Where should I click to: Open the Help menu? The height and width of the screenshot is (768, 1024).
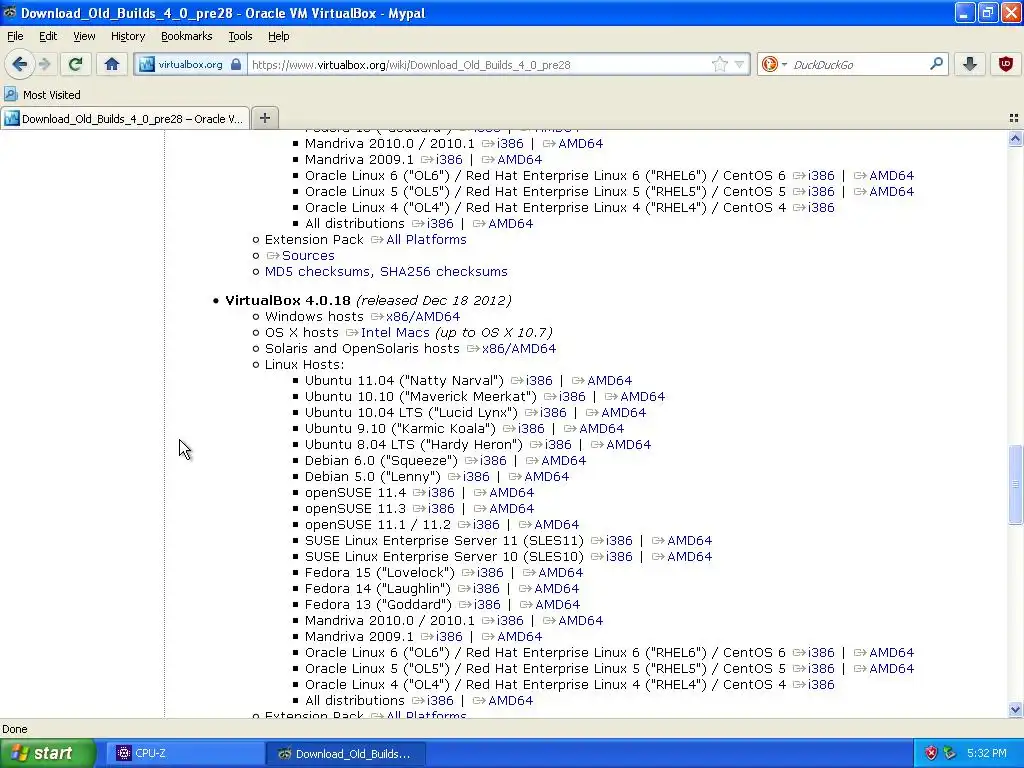pyautogui.click(x=279, y=36)
